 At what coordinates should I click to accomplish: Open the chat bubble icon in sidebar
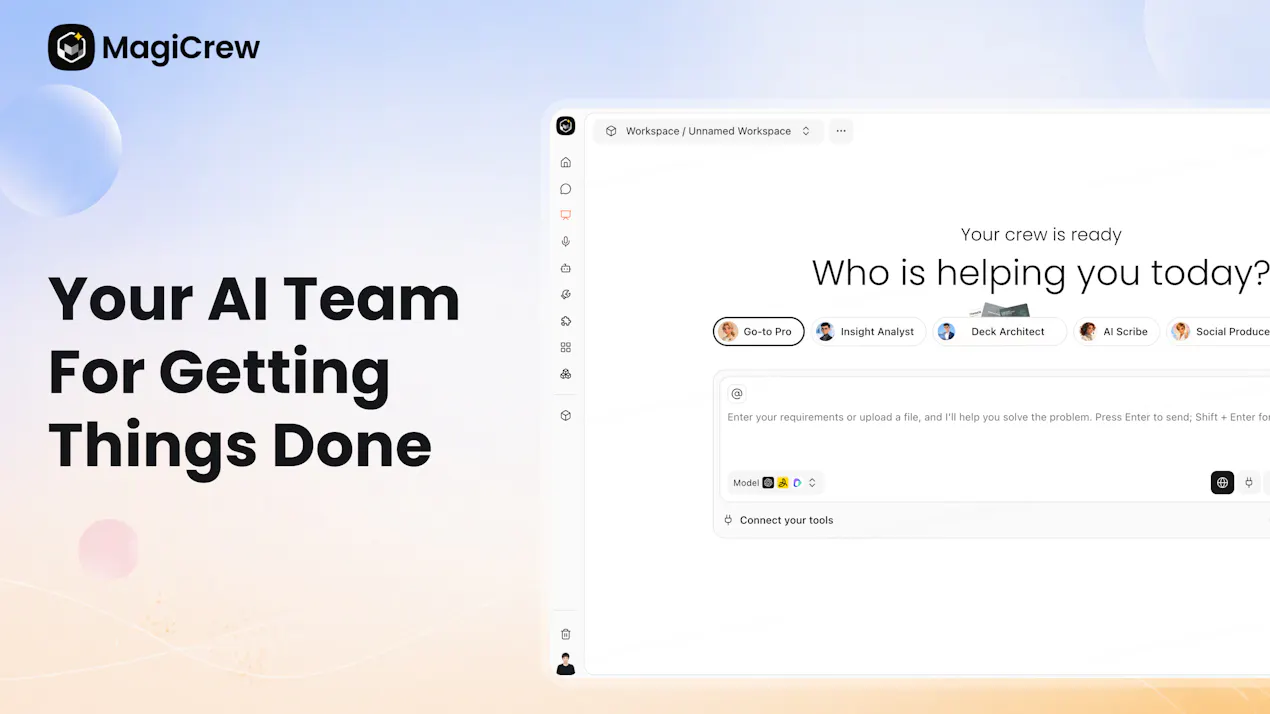tap(566, 189)
